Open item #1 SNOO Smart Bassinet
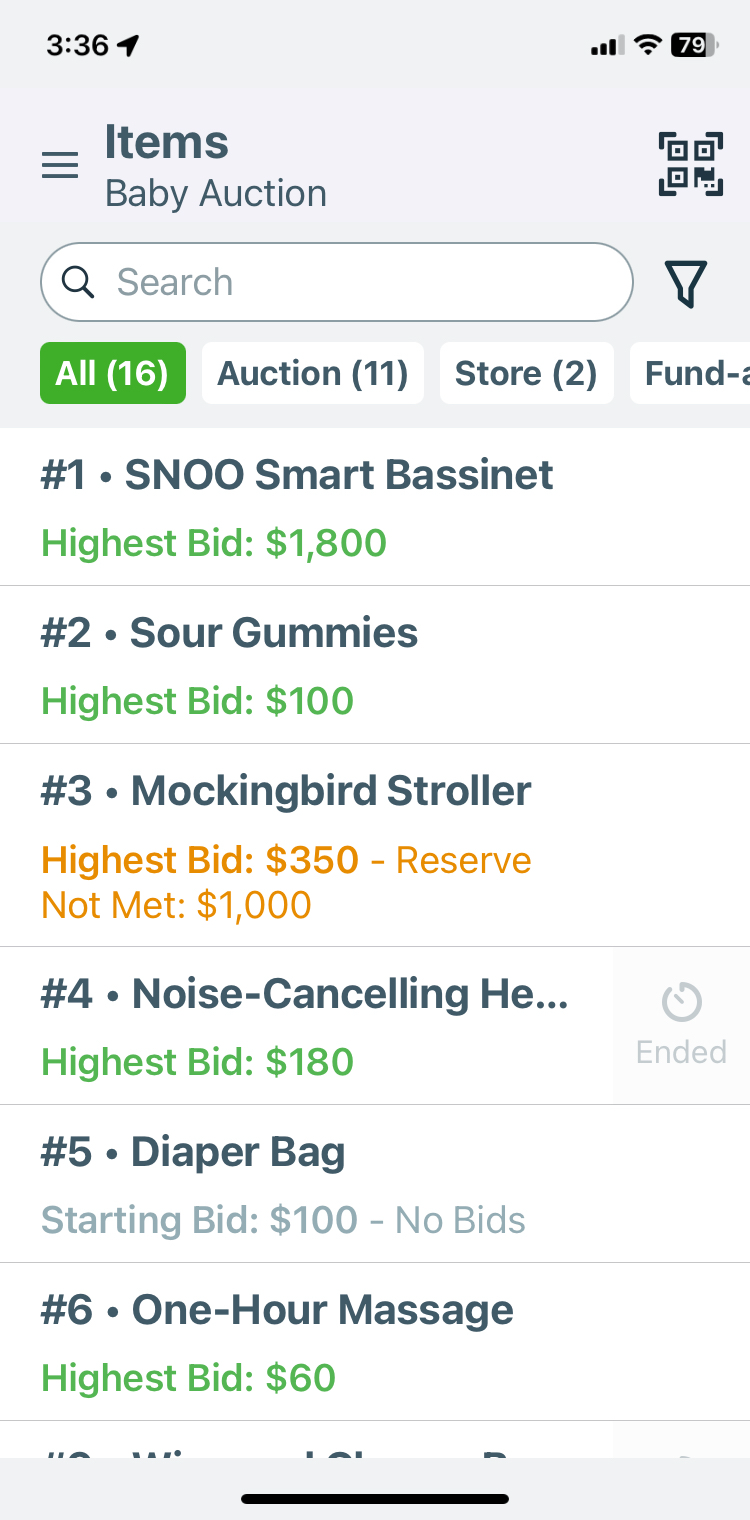The width and height of the screenshot is (750, 1520). pos(375,507)
